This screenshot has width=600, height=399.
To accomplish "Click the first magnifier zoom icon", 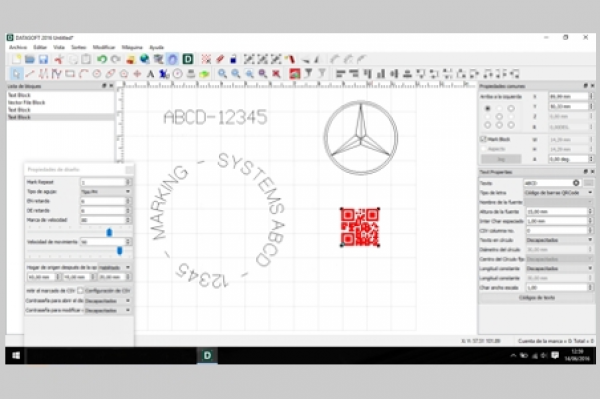I will [222, 73].
